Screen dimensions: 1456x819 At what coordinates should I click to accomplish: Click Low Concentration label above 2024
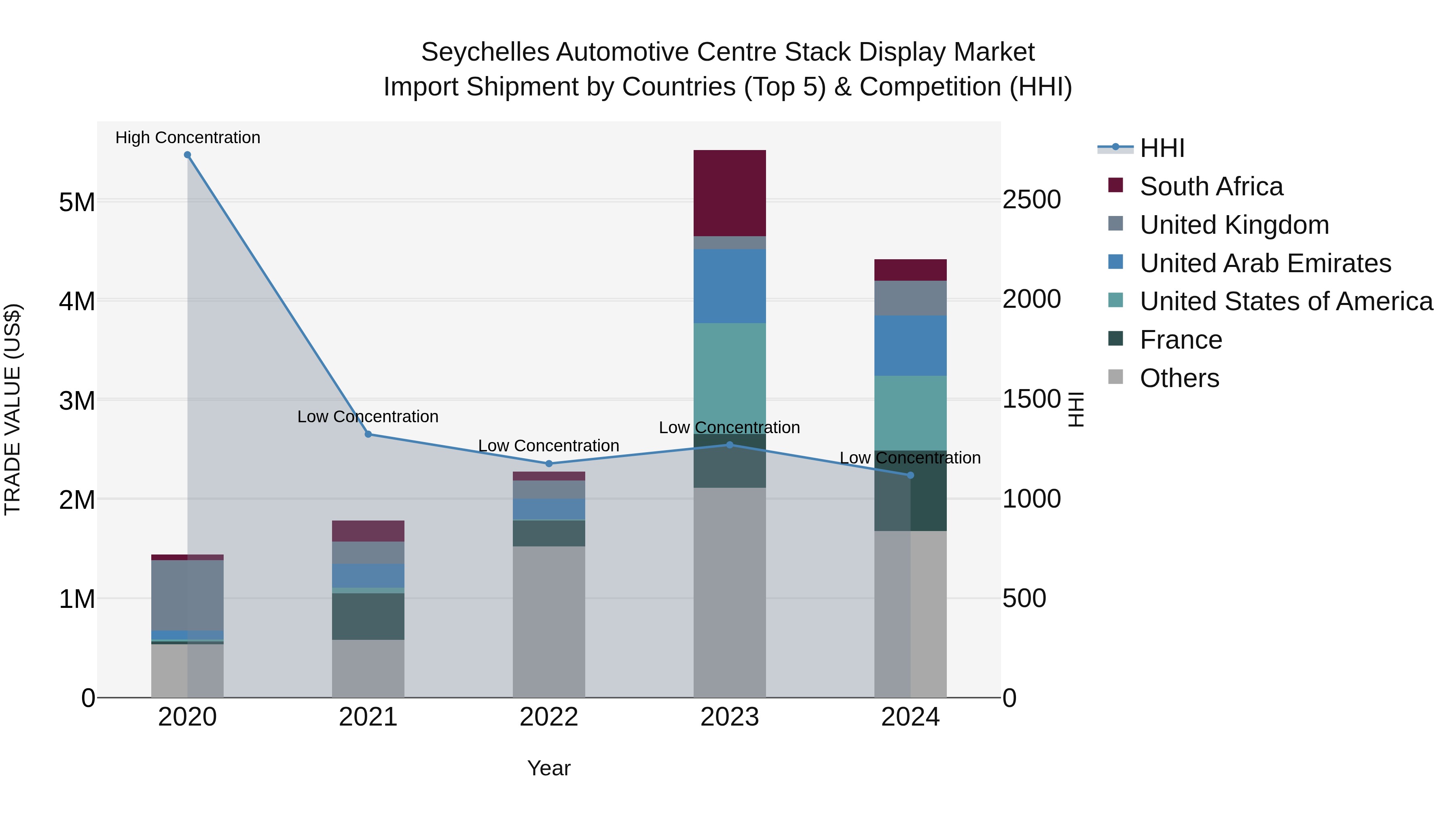pyautogui.click(x=910, y=458)
